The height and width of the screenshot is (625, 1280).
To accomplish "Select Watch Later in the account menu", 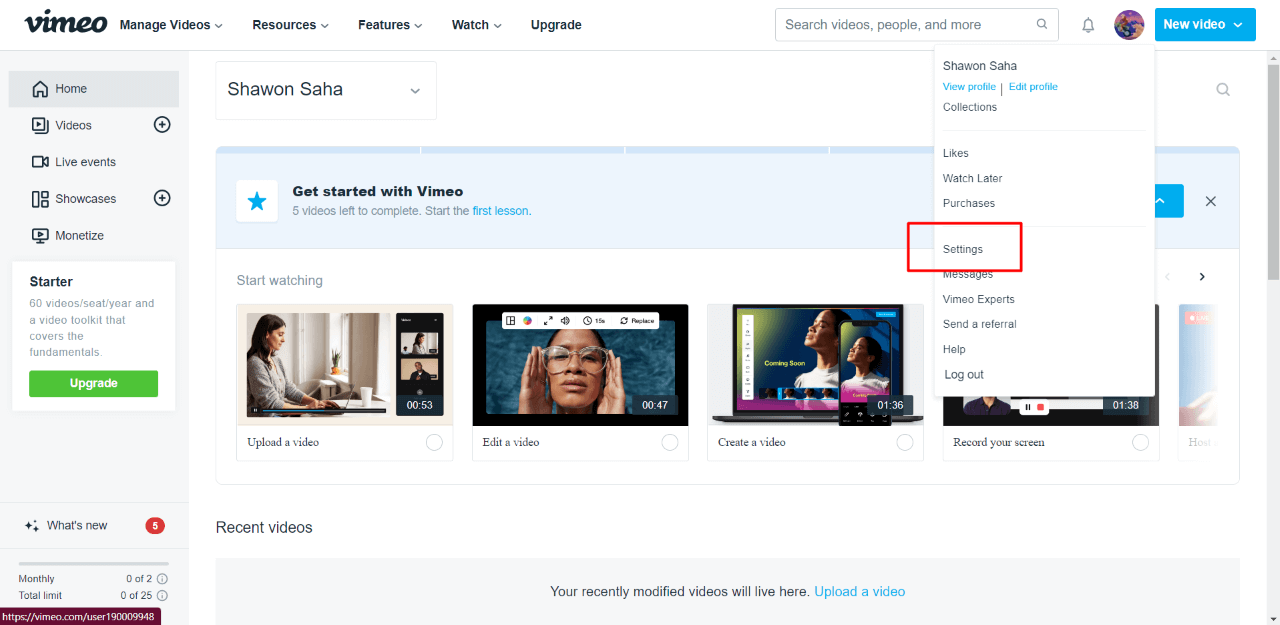I will coord(973,178).
